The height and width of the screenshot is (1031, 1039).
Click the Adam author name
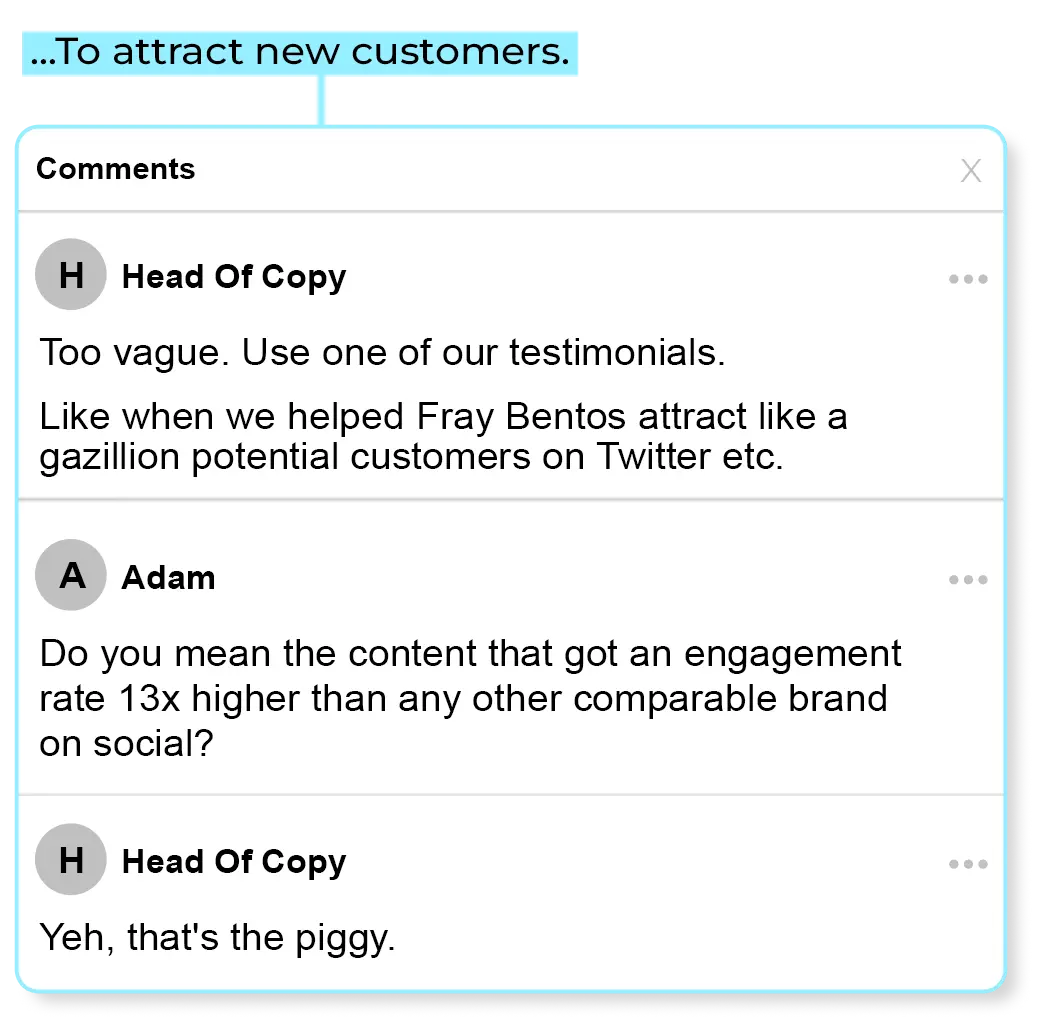pos(168,578)
